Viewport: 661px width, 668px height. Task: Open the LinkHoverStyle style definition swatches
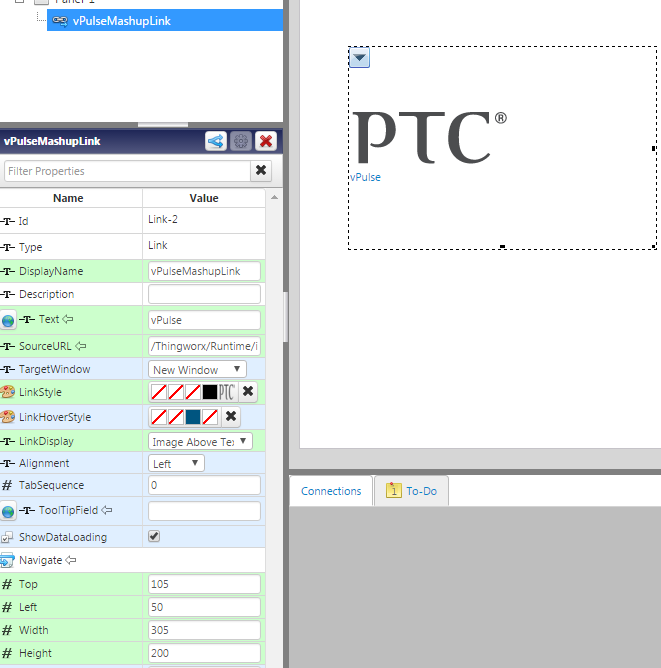tap(185, 417)
